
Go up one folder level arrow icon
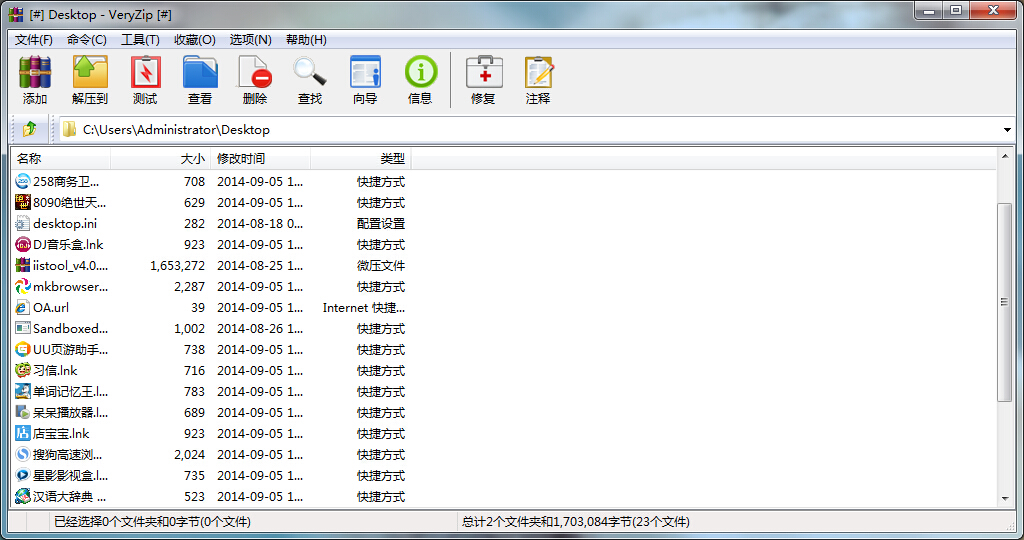click(x=29, y=129)
